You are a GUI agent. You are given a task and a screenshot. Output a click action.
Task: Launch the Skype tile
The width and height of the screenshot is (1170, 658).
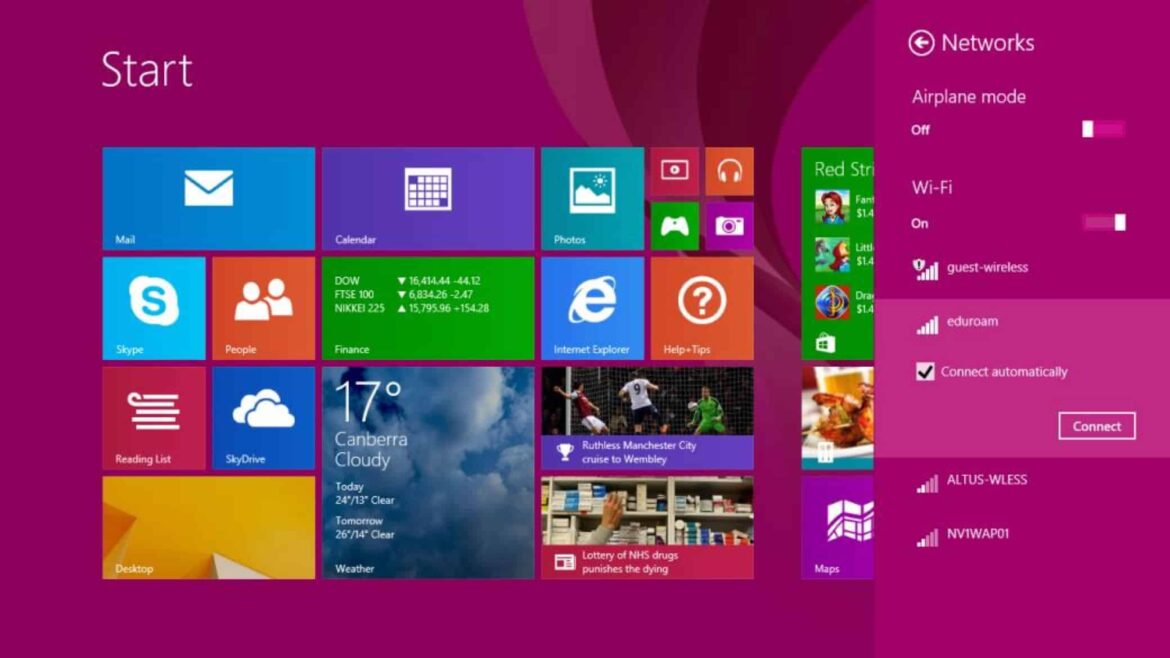tap(154, 307)
